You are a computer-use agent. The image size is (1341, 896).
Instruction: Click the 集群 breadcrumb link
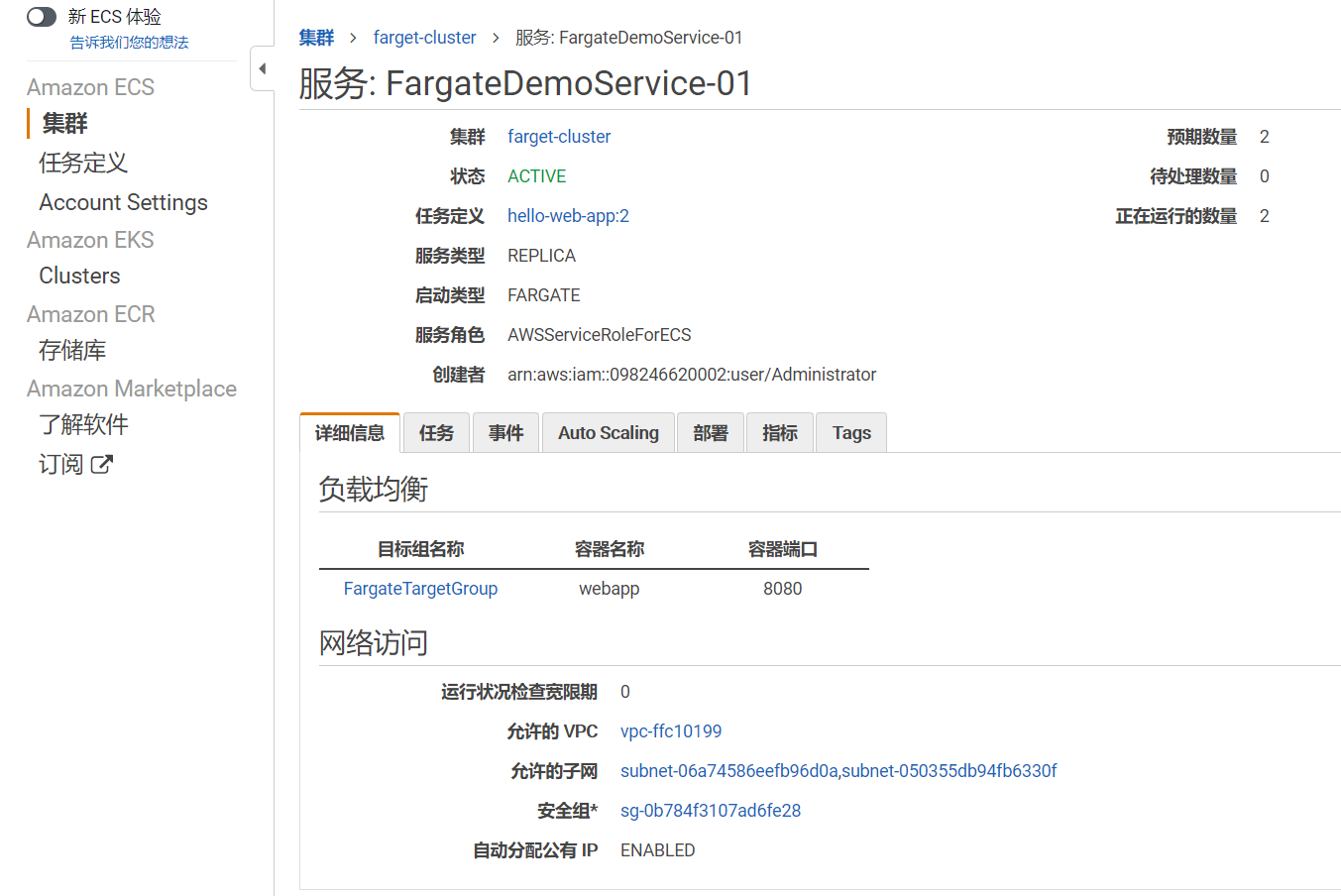coord(316,38)
